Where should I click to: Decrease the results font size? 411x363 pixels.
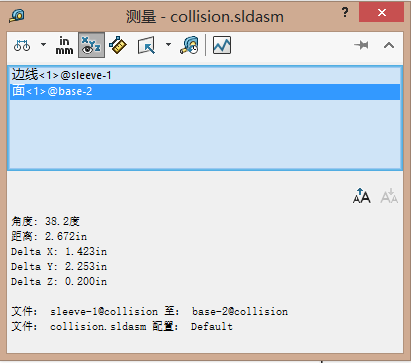click(389, 196)
